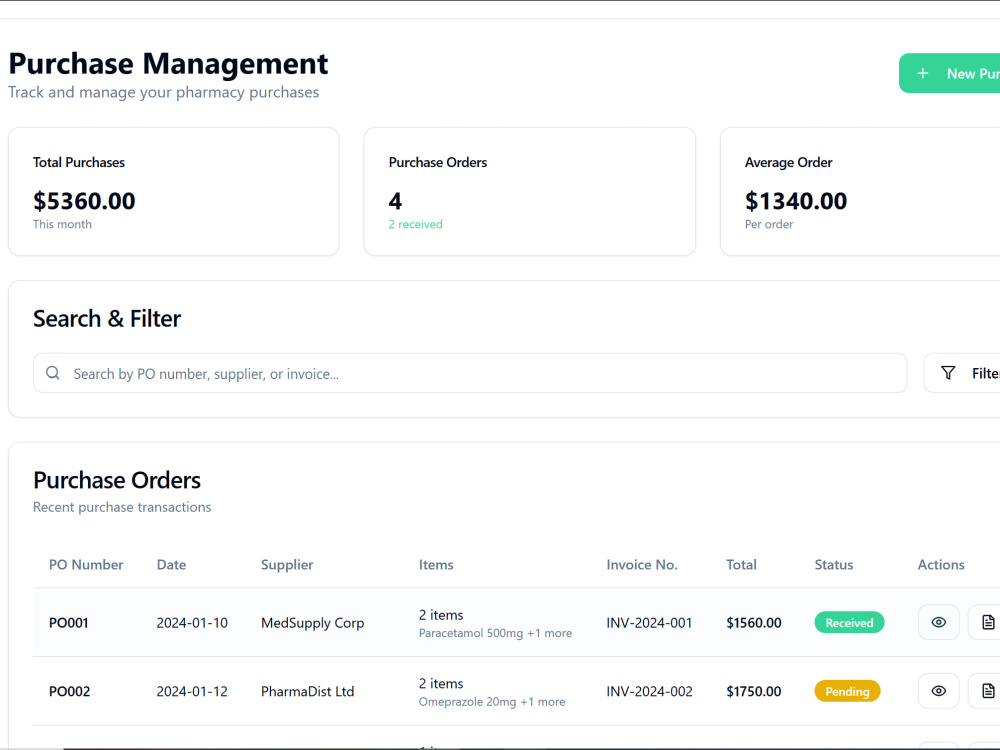Click the date 2024-01-10
Image resolution: width=1000 pixels, height=750 pixels.
click(x=192, y=622)
